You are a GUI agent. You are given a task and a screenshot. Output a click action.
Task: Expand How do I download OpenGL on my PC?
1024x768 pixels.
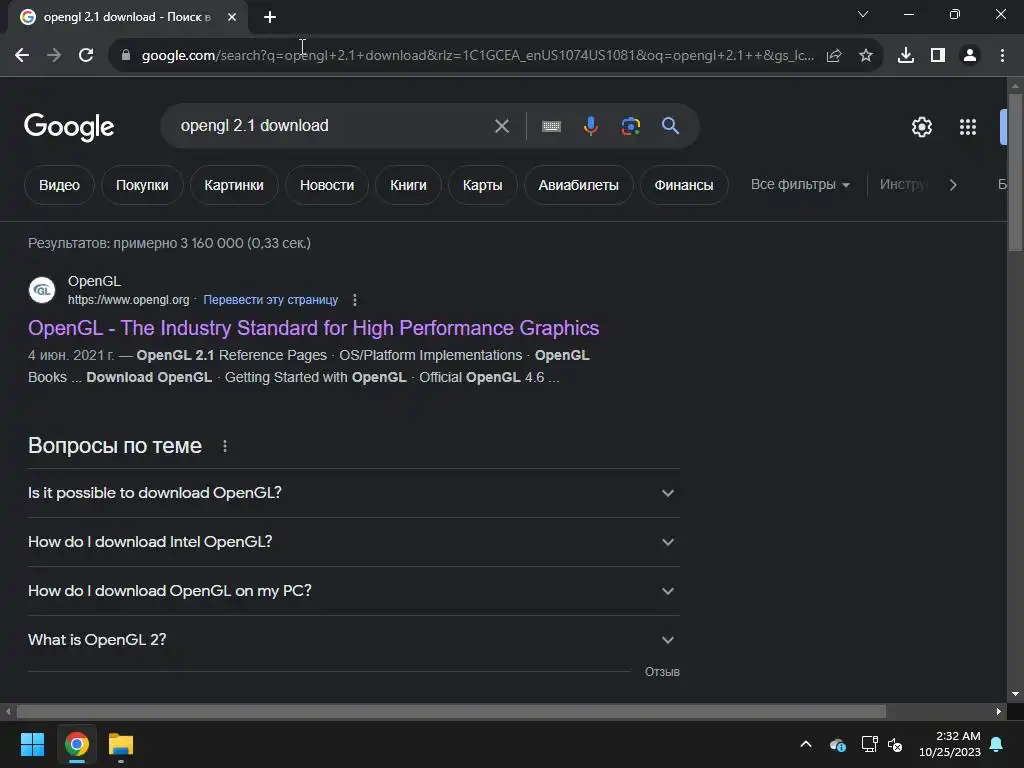pyautogui.click(x=353, y=591)
